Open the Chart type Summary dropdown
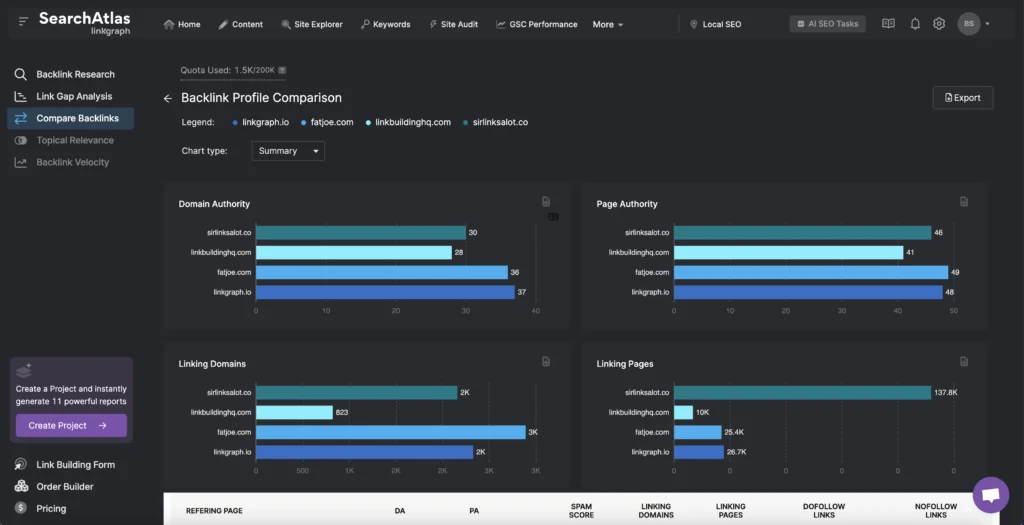Viewport: 1024px width, 525px height. [288, 151]
